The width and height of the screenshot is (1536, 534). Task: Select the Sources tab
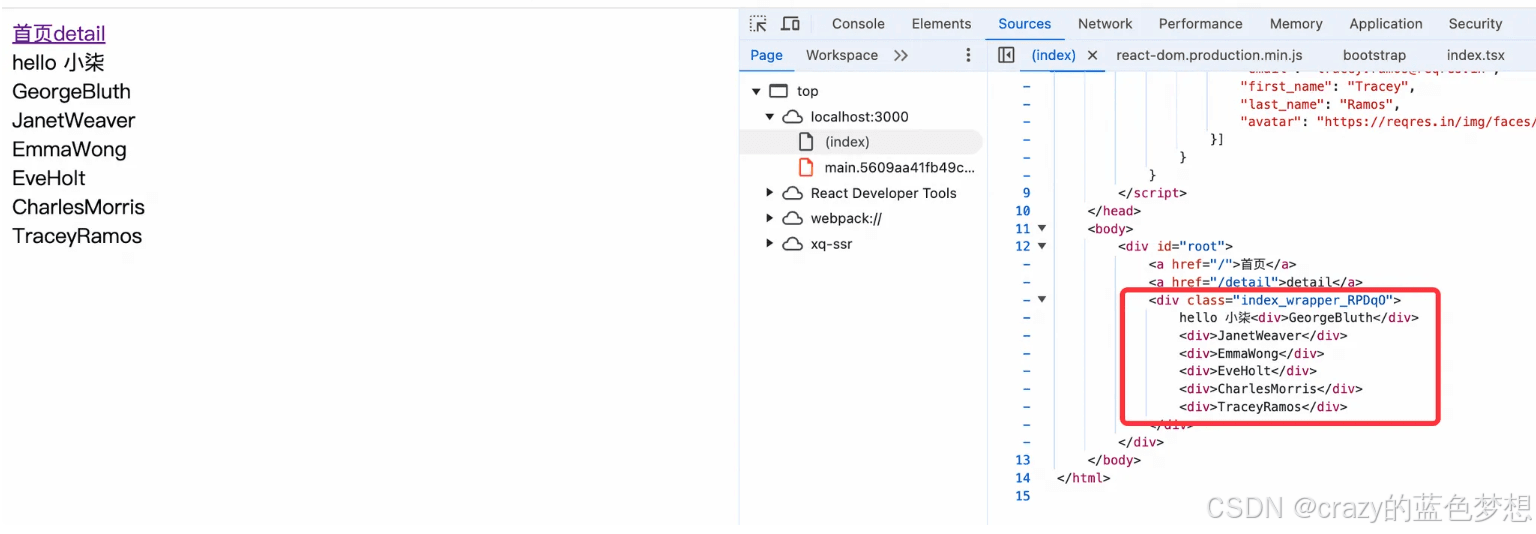(1025, 24)
